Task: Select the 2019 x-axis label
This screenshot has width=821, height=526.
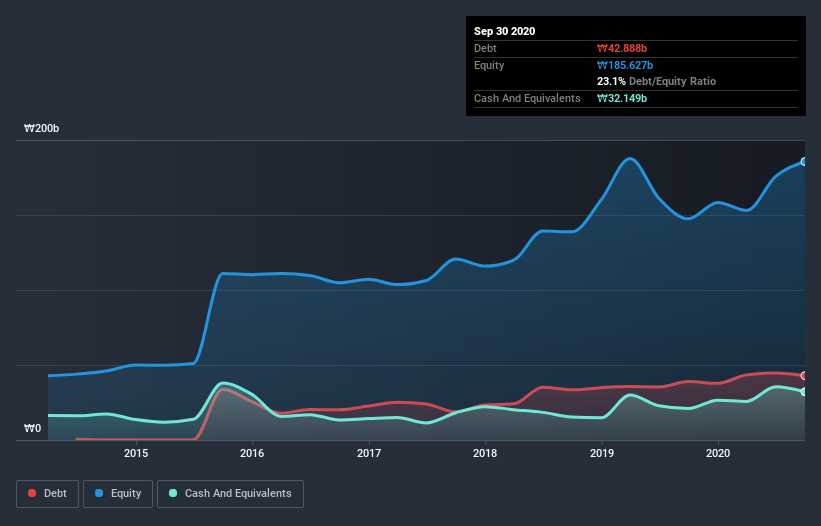Action: click(x=602, y=453)
